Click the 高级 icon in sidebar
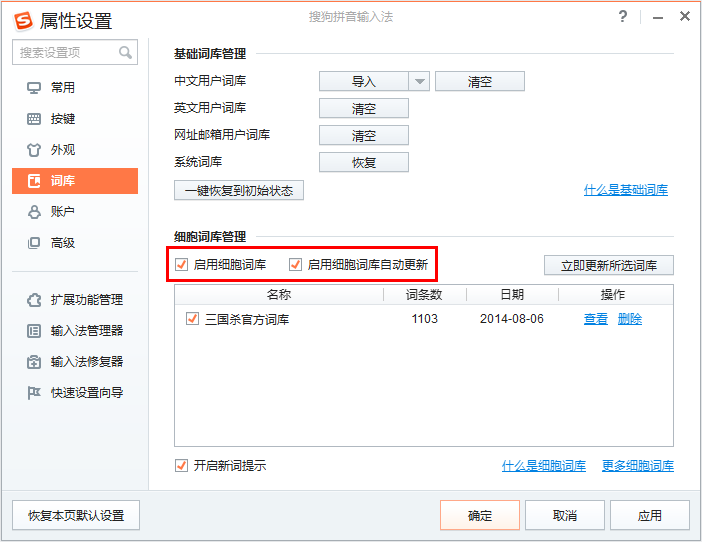 pos(34,243)
